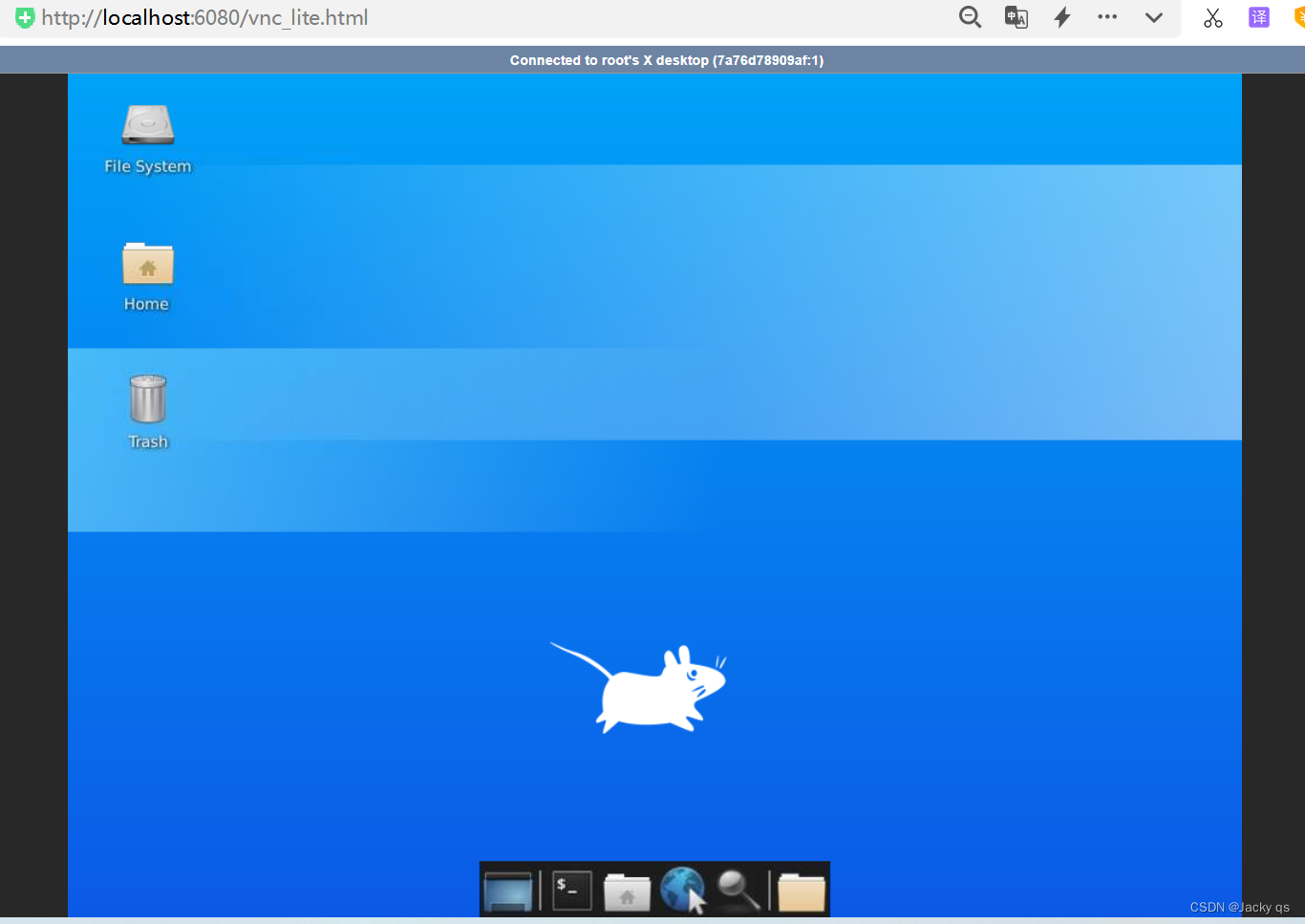Image resolution: width=1305 pixels, height=924 pixels.
Task: Open Application Finder magnifier icon in the dock
Action: pos(738,890)
